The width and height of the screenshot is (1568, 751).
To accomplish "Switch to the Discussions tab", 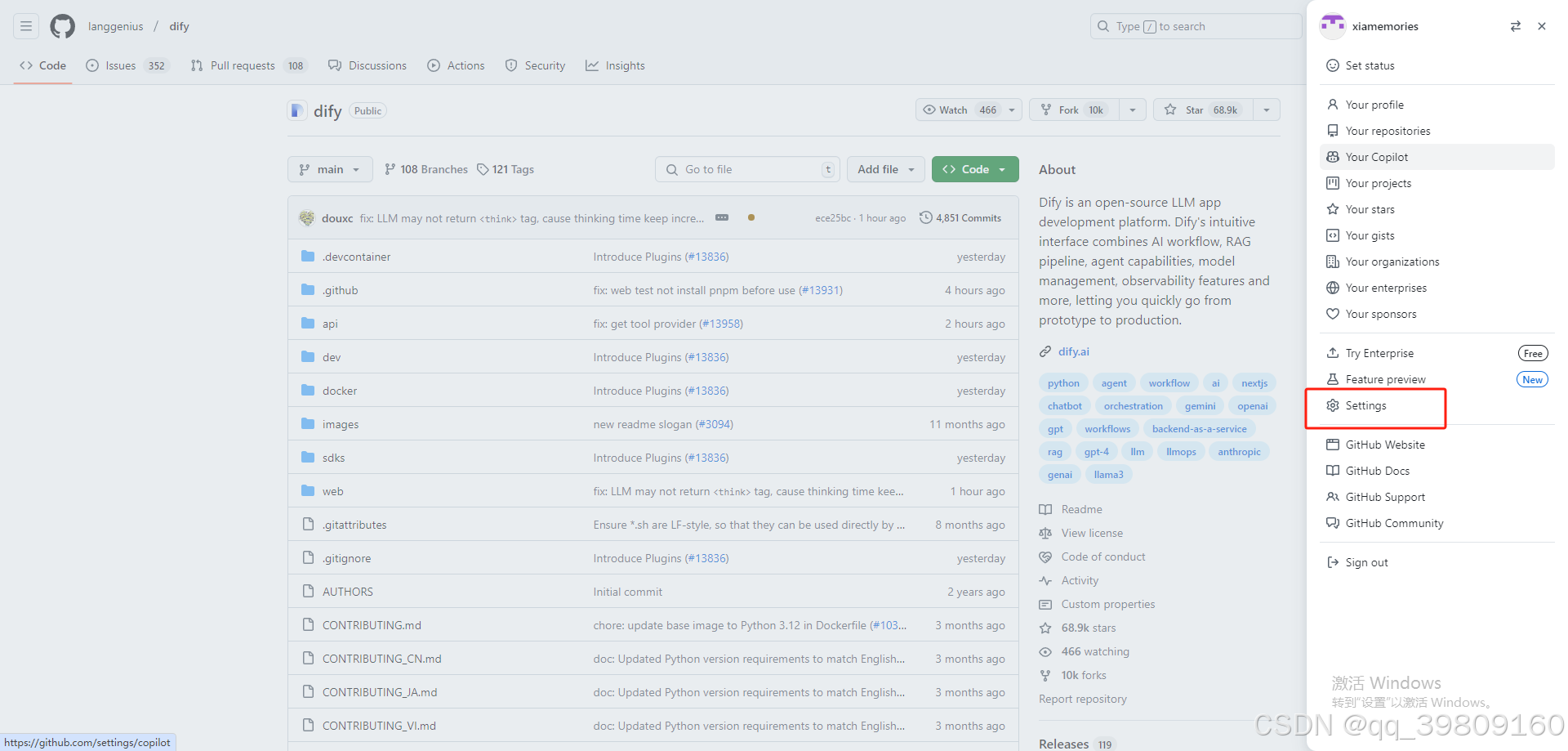I will (367, 65).
